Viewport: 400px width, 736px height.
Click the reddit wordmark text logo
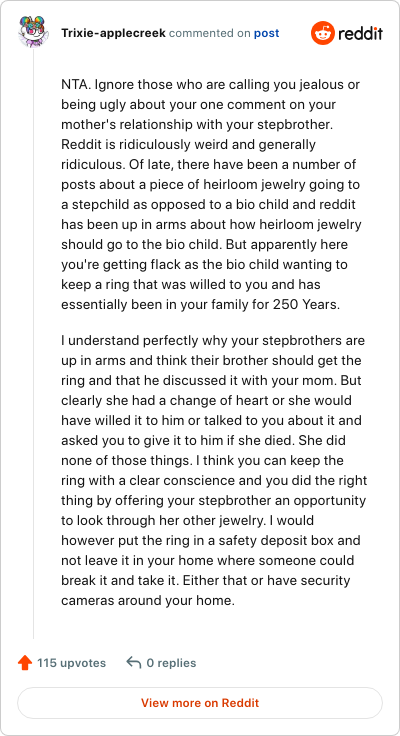360,34
